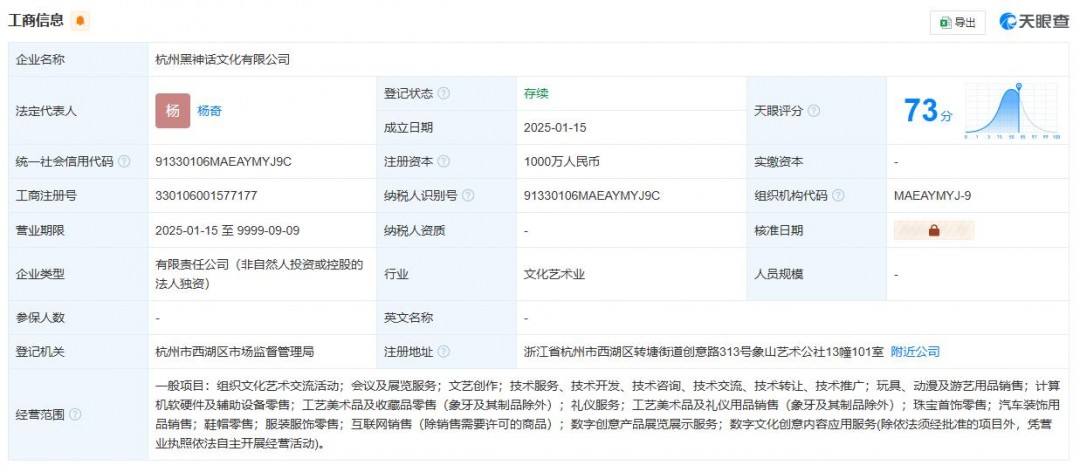
Task: Click the registered address text
Action: (x=703, y=352)
